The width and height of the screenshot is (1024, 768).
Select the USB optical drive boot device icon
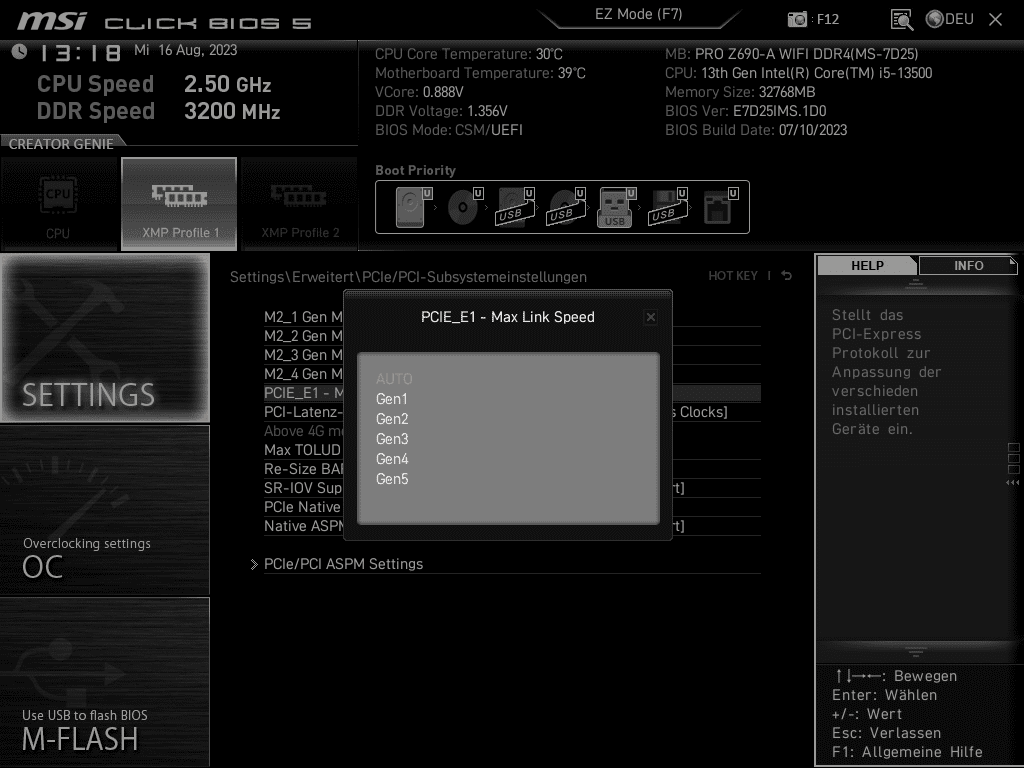point(566,207)
